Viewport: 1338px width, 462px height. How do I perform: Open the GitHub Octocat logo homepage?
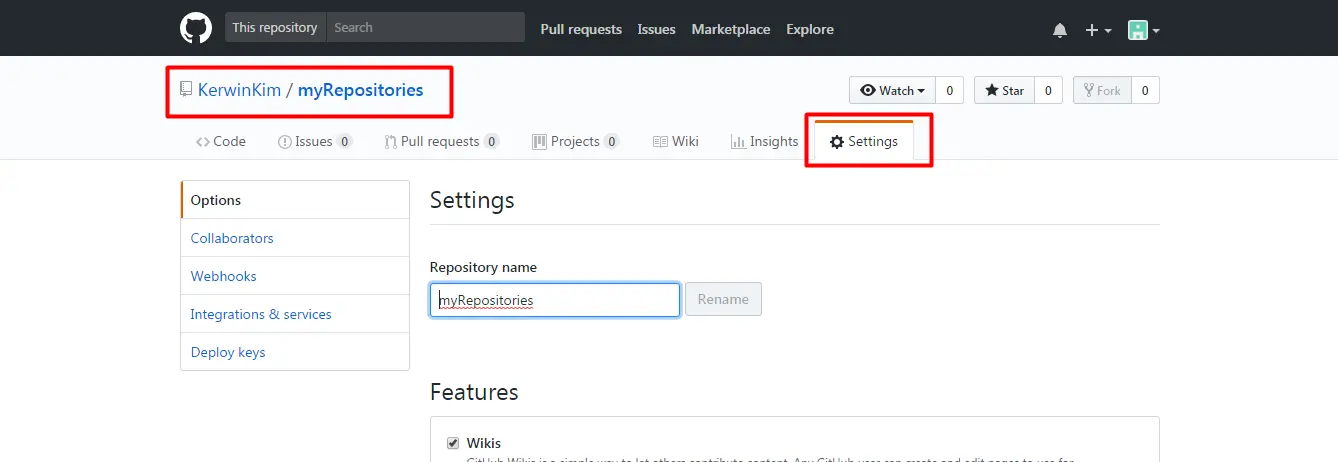(x=196, y=28)
